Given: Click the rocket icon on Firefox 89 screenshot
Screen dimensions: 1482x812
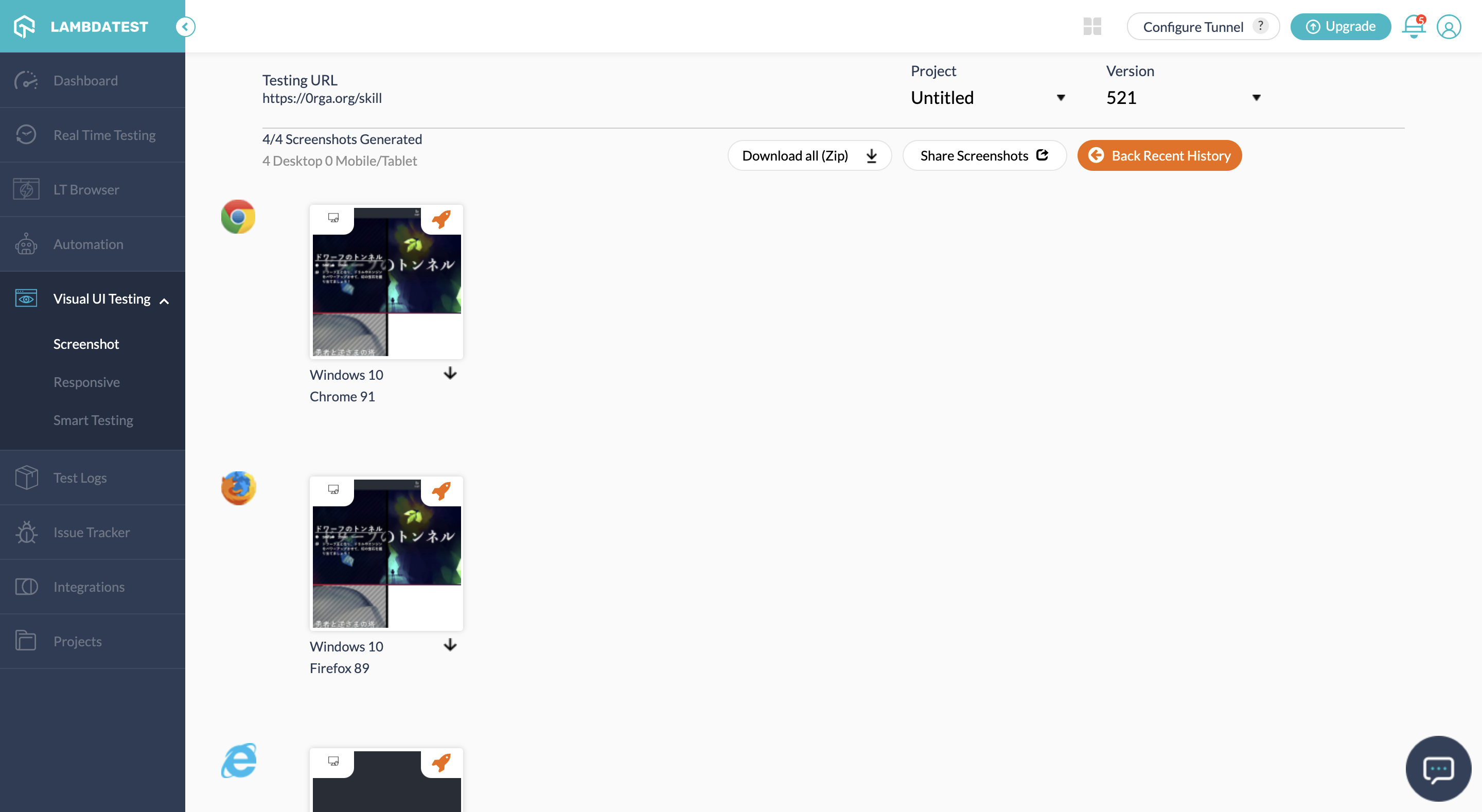Looking at the screenshot, I should tap(442, 490).
